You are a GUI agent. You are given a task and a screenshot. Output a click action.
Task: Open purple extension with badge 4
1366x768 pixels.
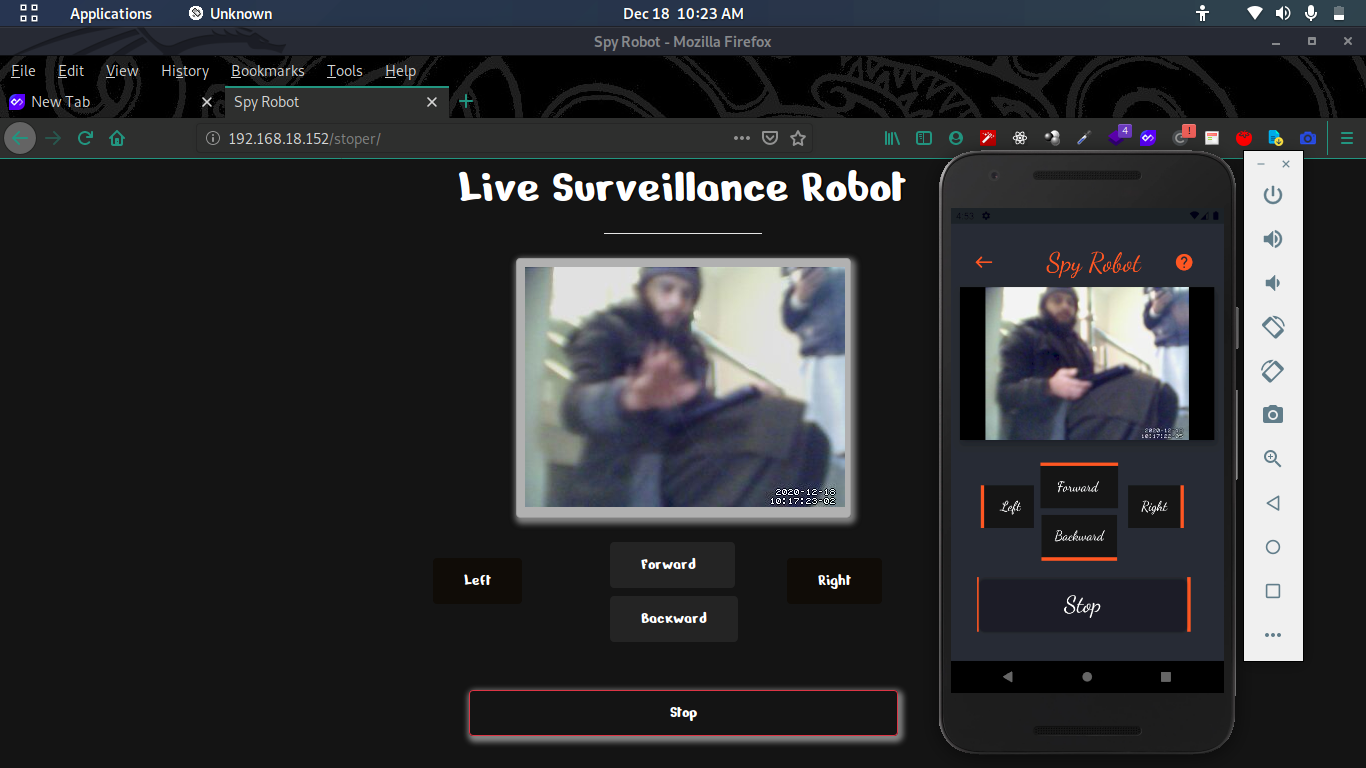1118,136
